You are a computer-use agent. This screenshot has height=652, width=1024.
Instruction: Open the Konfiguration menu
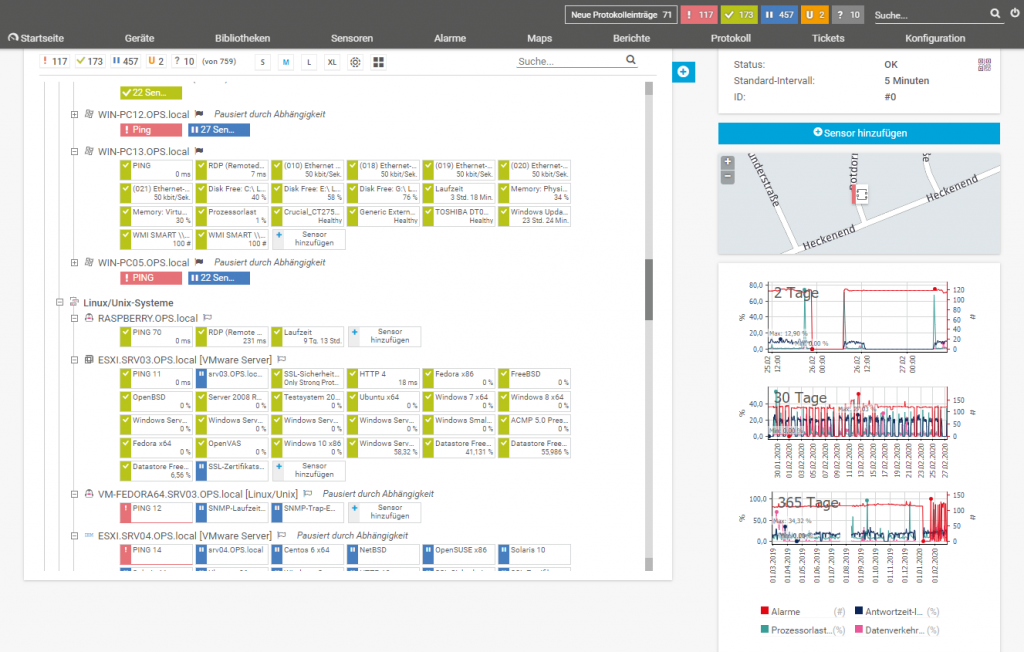point(934,38)
